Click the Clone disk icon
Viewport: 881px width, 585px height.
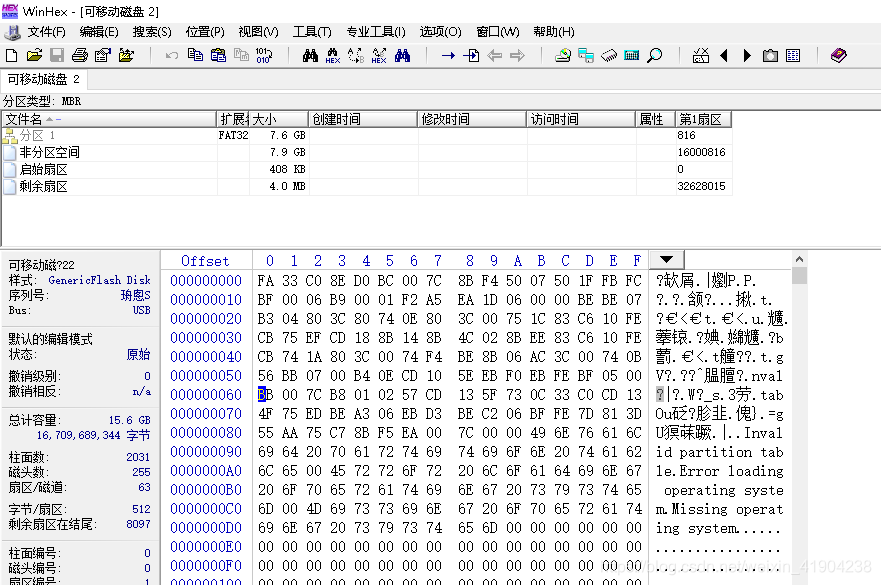click(x=585, y=55)
